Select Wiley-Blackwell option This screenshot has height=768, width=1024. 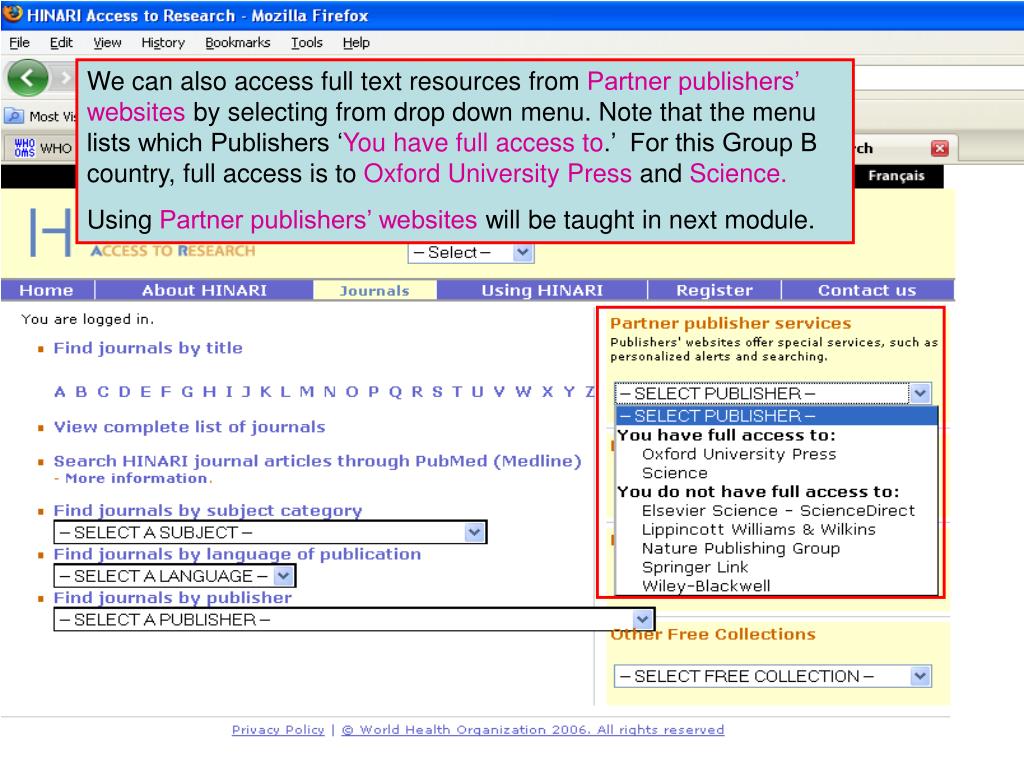click(x=706, y=586)
